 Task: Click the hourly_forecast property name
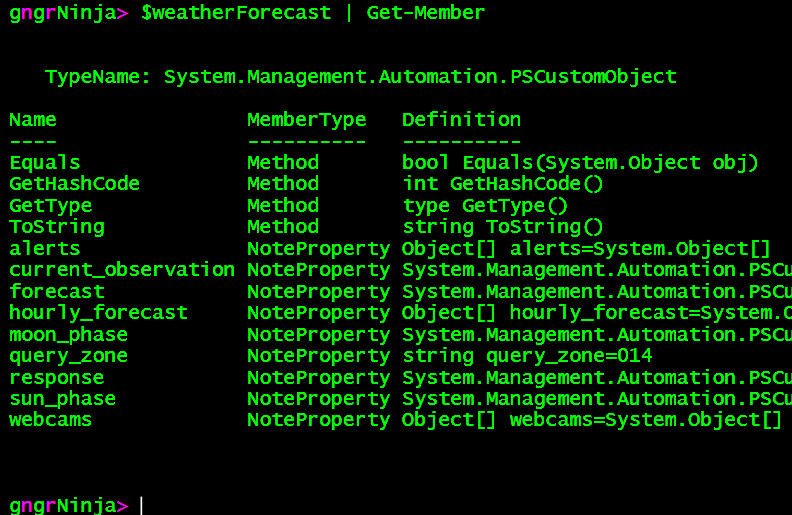pos(98,313)
